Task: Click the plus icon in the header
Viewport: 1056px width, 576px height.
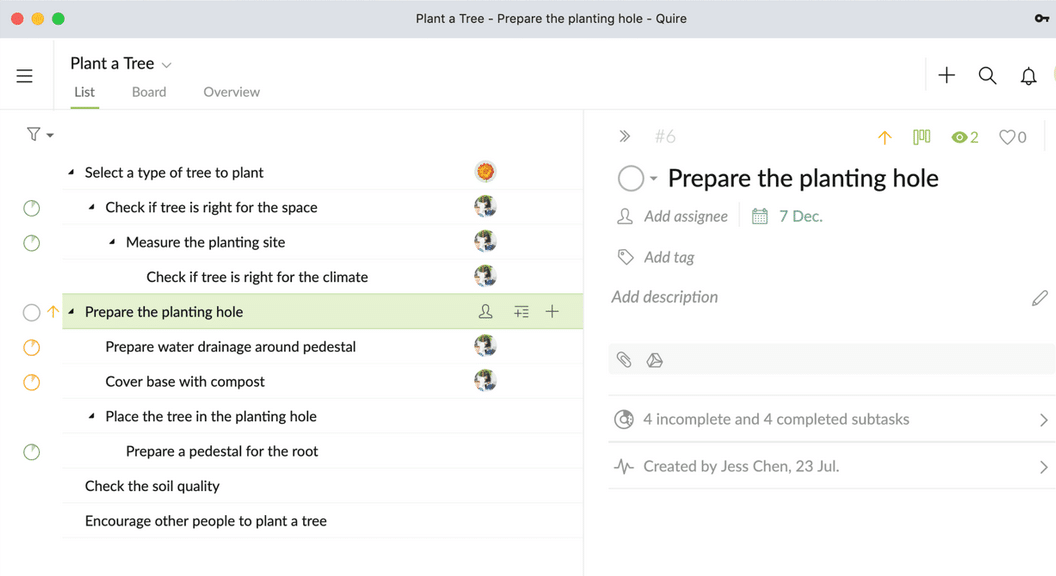Action: point(946,75)
